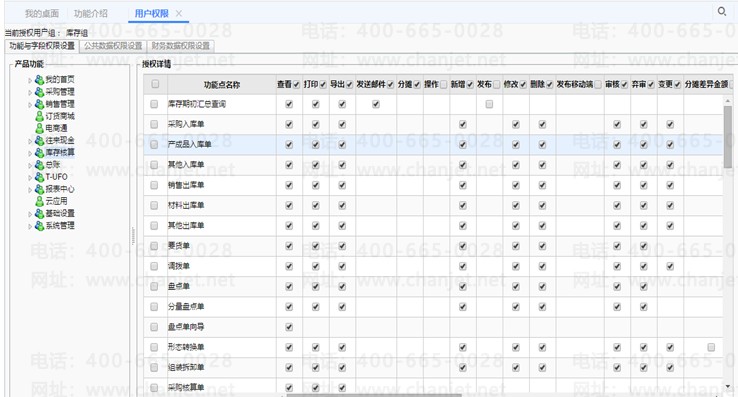Switch to the 功能介绍 tab

point(91,14)
